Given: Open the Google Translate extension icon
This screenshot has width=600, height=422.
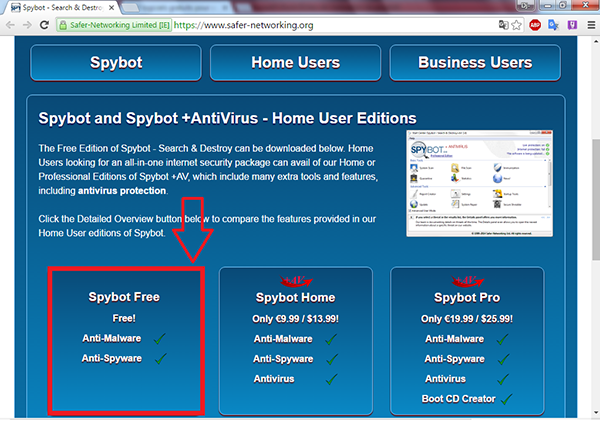Looking at the screenshot, I should (553, 25).
